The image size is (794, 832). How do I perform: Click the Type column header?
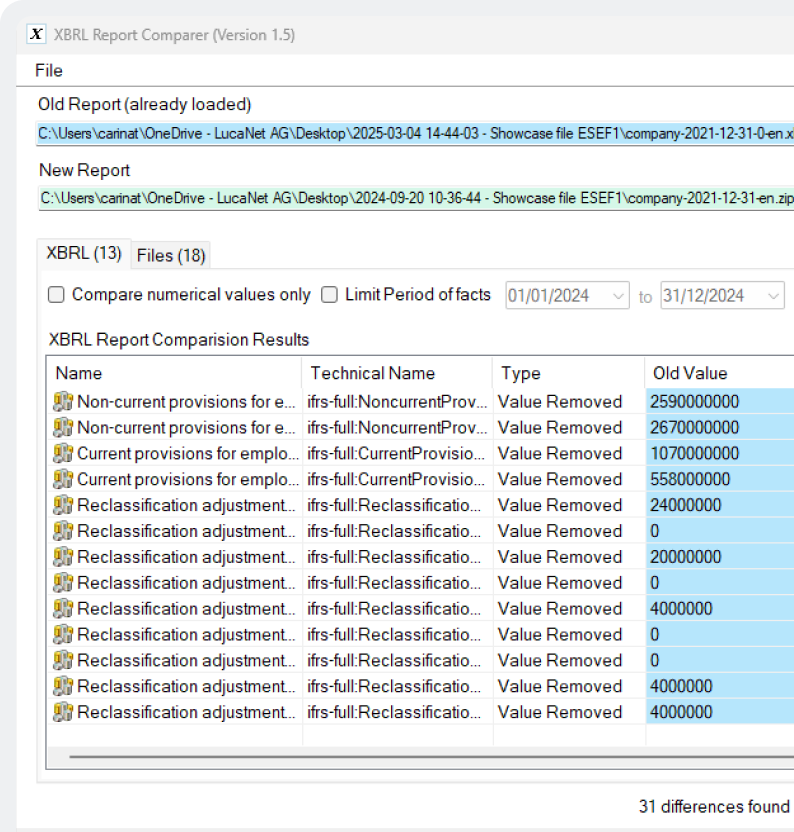pos(521,373)
